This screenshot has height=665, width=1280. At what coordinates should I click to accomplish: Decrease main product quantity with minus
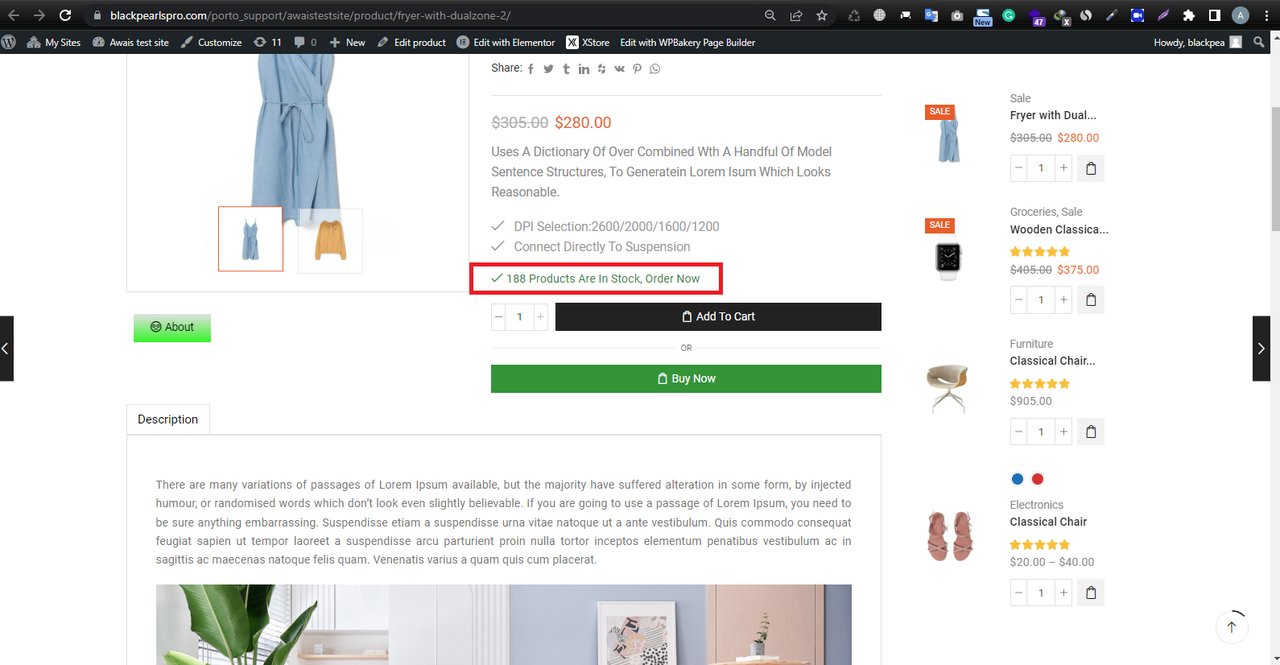pos(499,317)
